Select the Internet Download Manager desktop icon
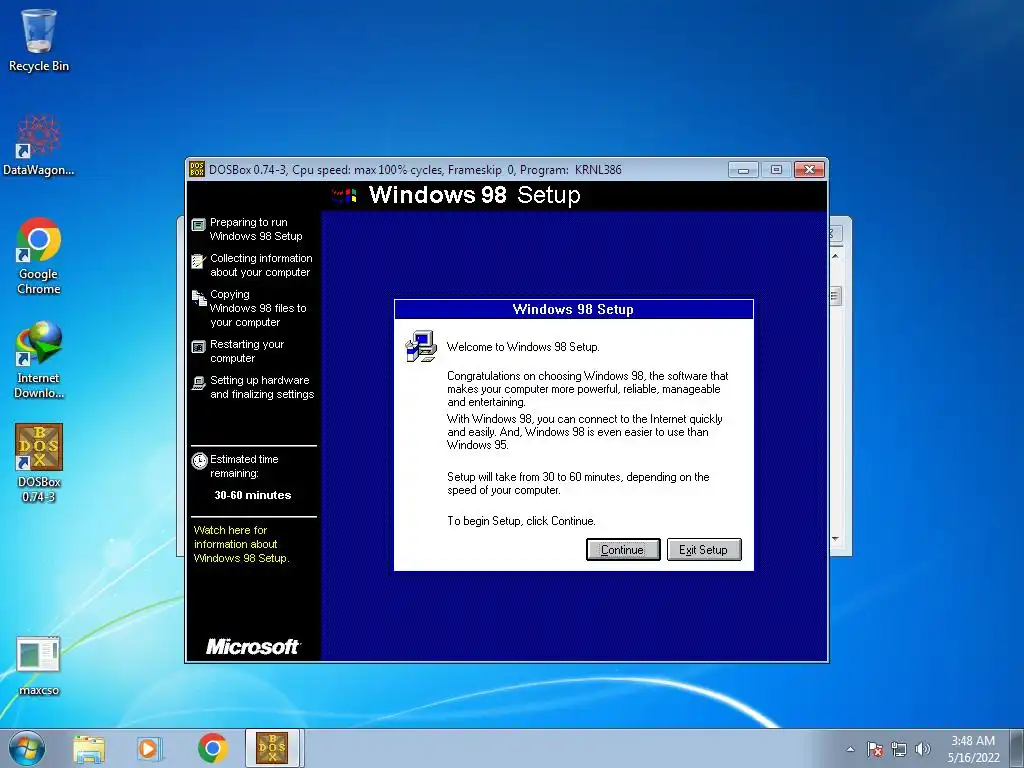This screenshot has height=768, width=1024. (39, 359)
